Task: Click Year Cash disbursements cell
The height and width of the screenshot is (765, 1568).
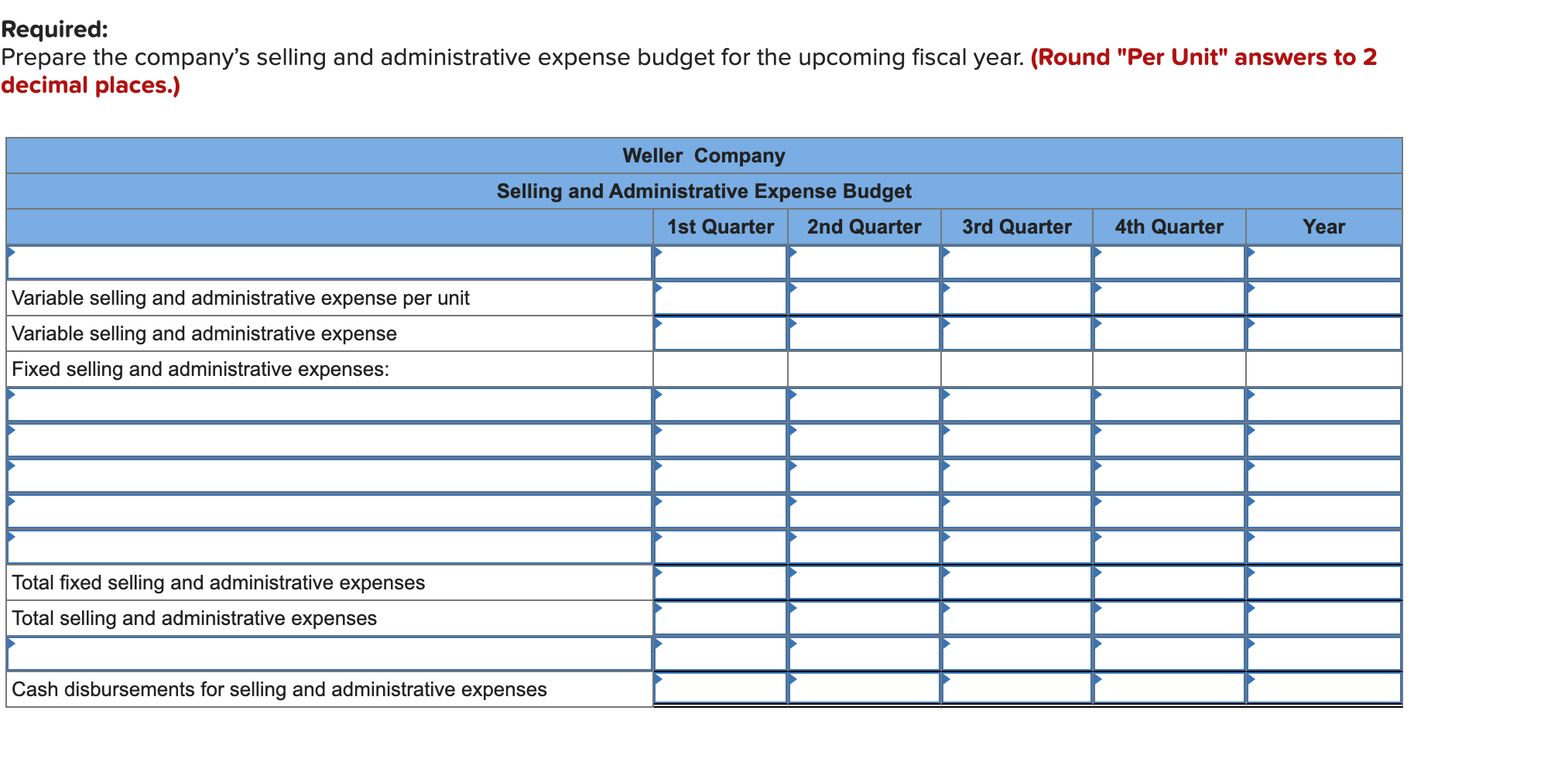Action: tap(1324, 689)
